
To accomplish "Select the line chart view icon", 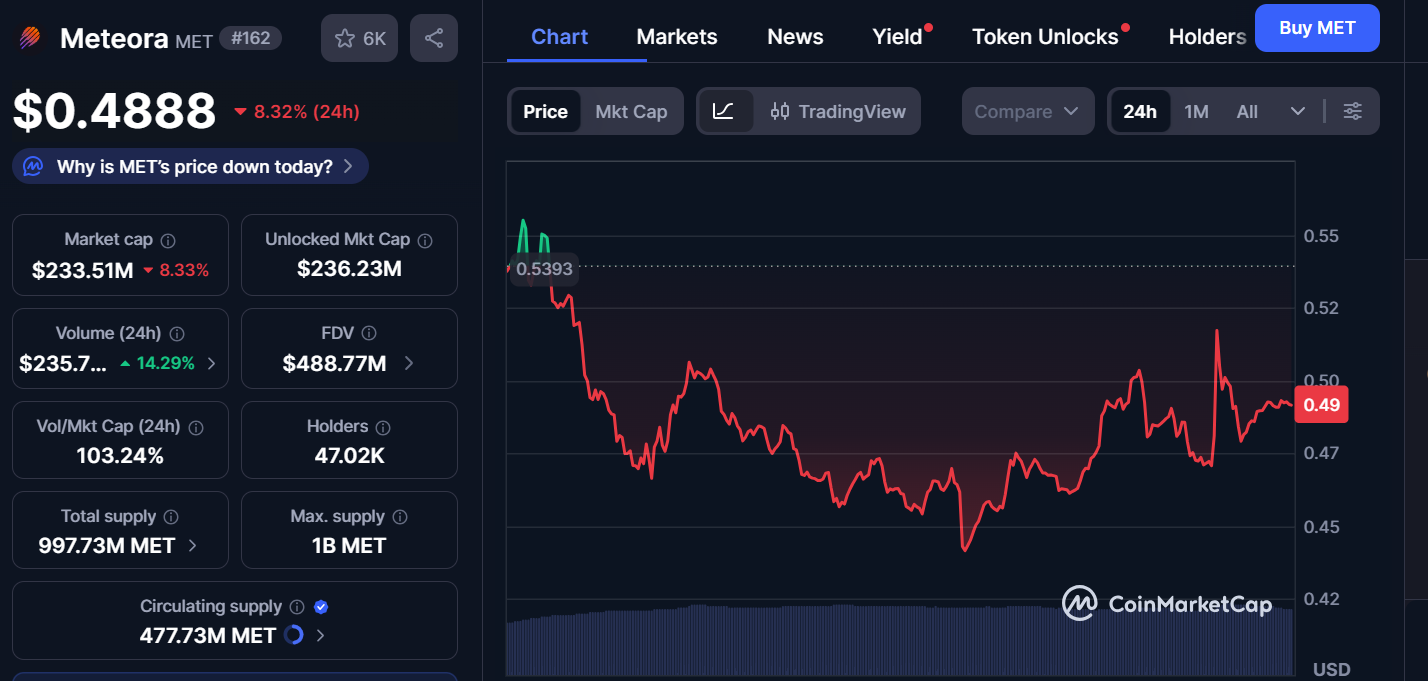I will coord(724,111).
